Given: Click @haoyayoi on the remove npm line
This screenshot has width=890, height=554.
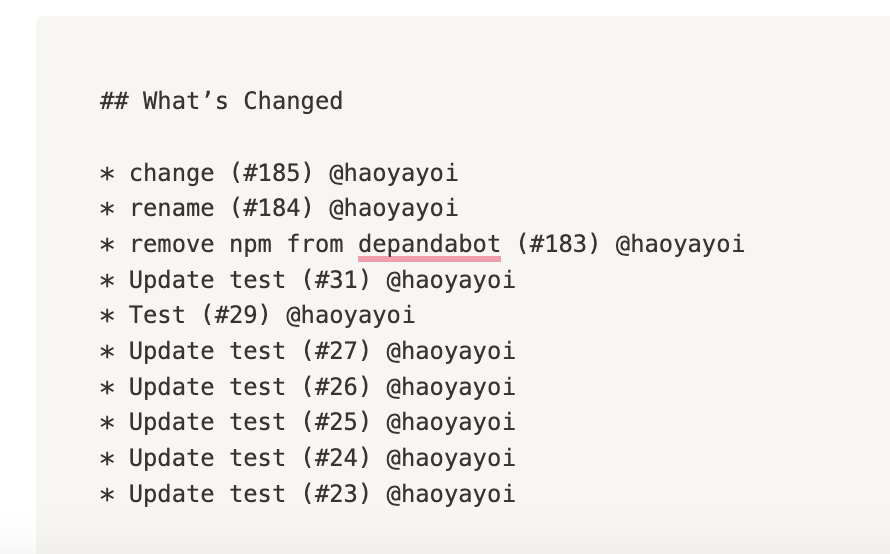Looking at the screenshot, I should pyautogui.click(x=679, y=245).
